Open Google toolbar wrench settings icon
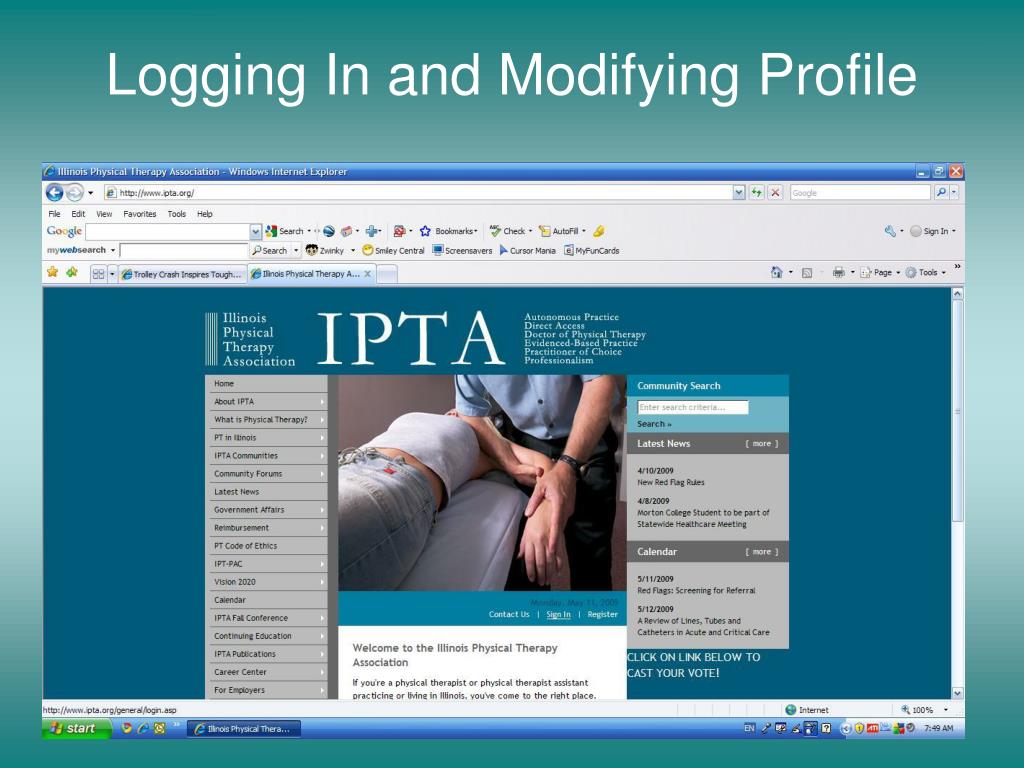 coord(890,231)
